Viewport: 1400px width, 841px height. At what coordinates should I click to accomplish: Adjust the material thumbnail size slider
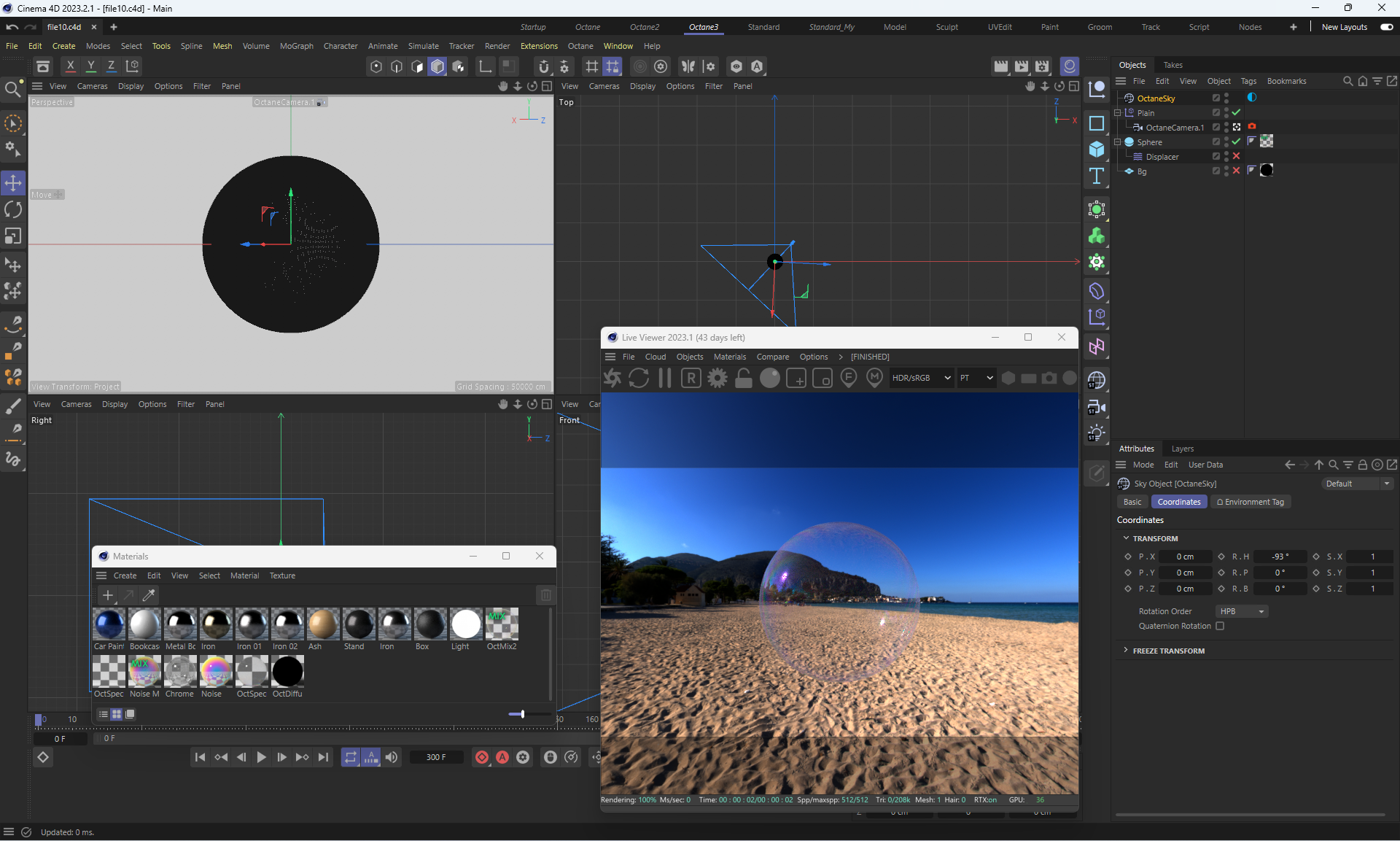point(522,714)
